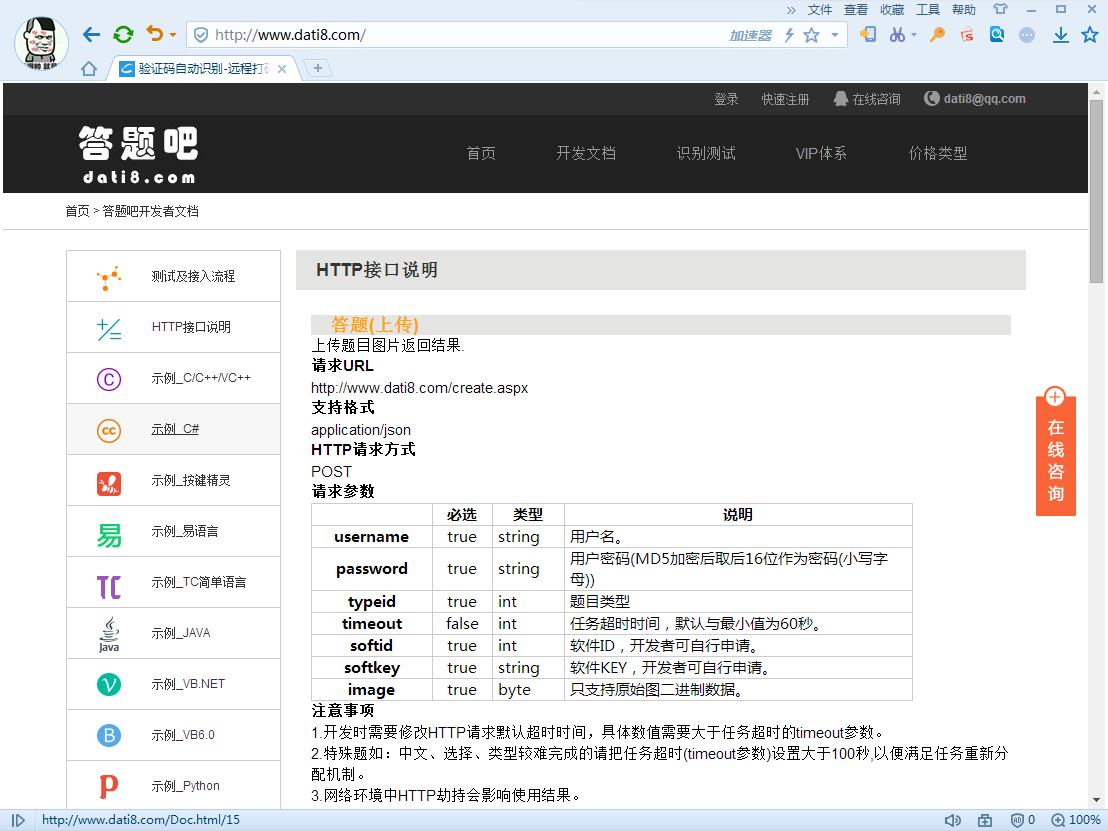Open dropdown next to the undo arrow

click(x=172, y=35)
